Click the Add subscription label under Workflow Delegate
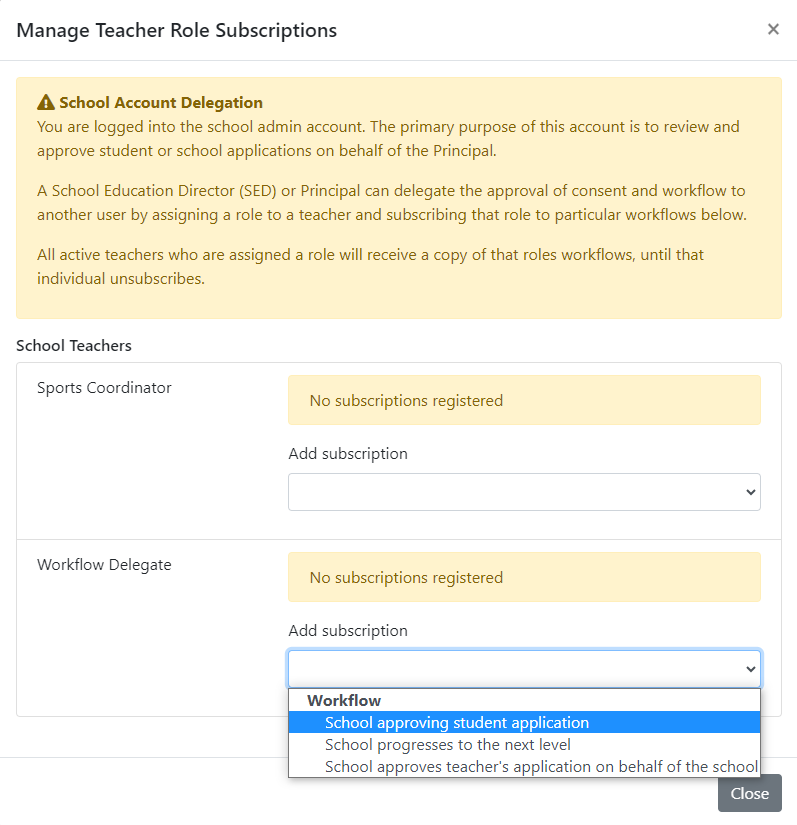This screenshot has width=797, height=825. pos(348,630)
